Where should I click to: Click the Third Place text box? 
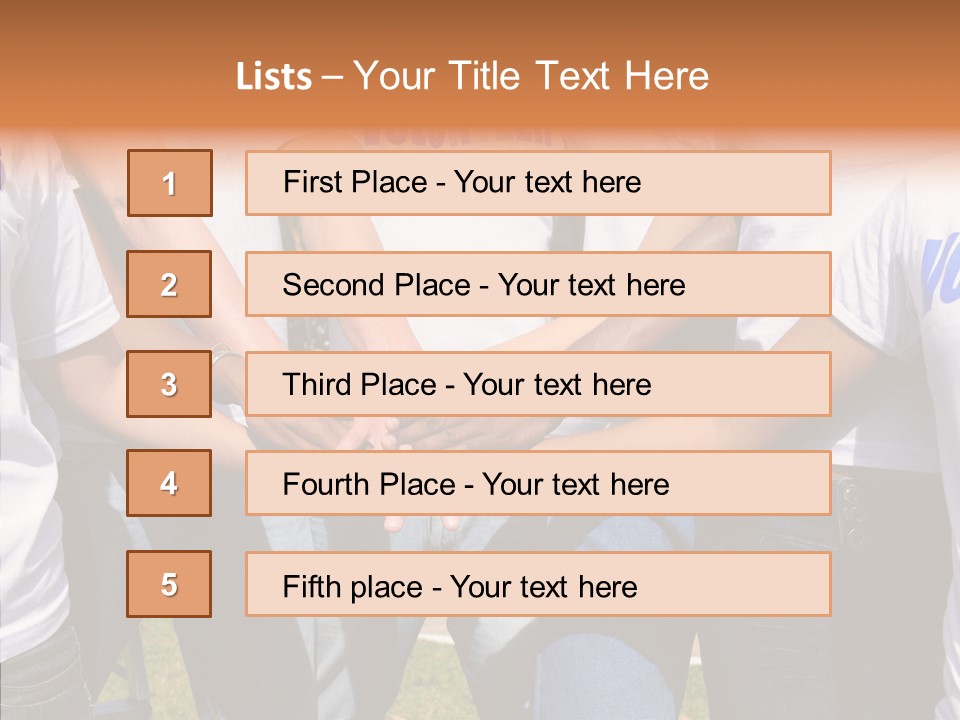(x=538, y=384)
